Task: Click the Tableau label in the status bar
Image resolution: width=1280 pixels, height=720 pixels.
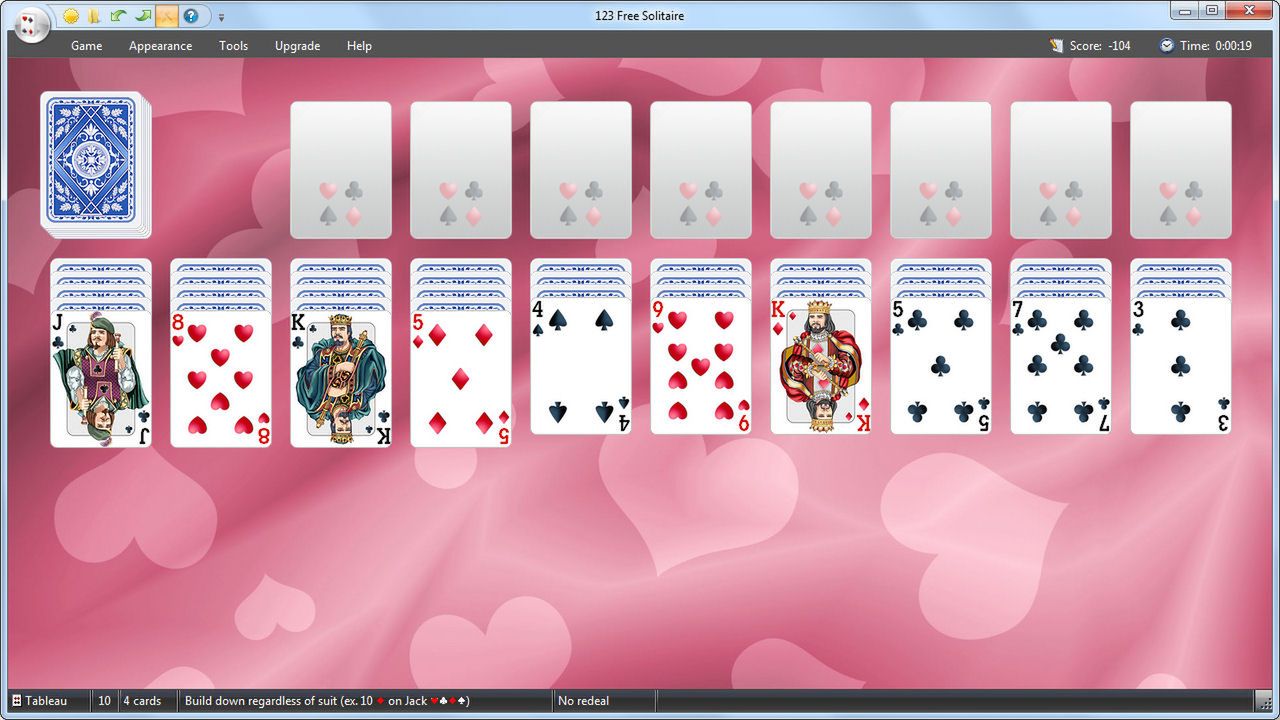Action: pyautogui.click(x=46, y=701)
